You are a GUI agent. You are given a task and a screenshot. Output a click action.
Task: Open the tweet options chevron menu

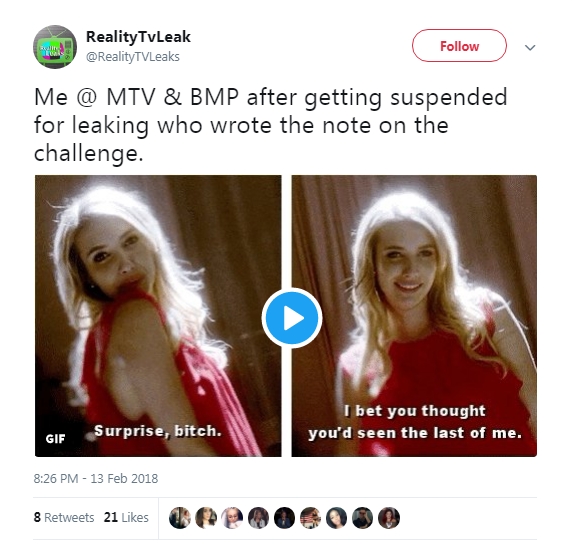click(x=530, y=47)
